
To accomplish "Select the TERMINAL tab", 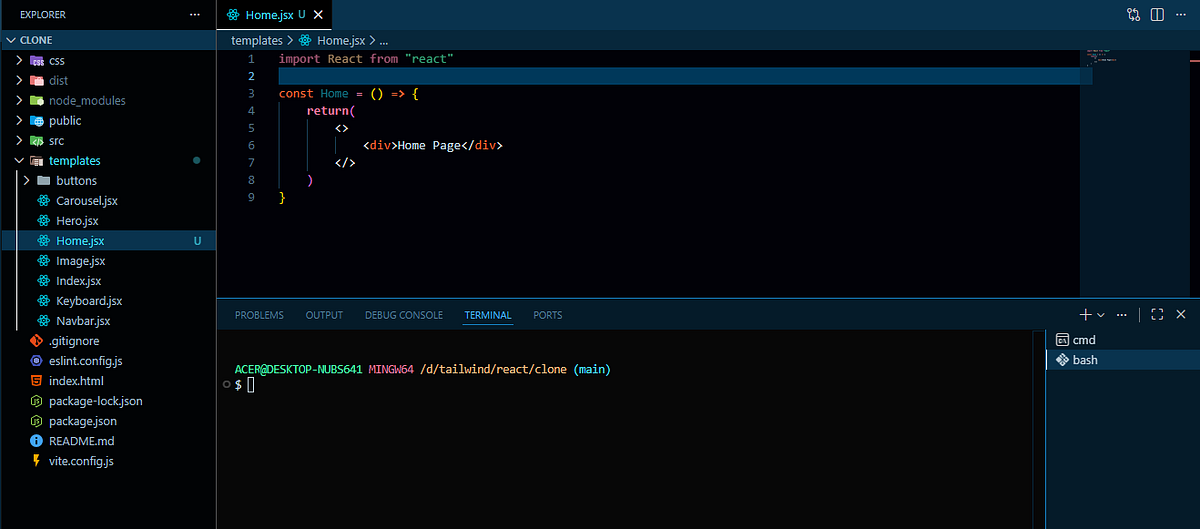I will click(x=488, y=315).
